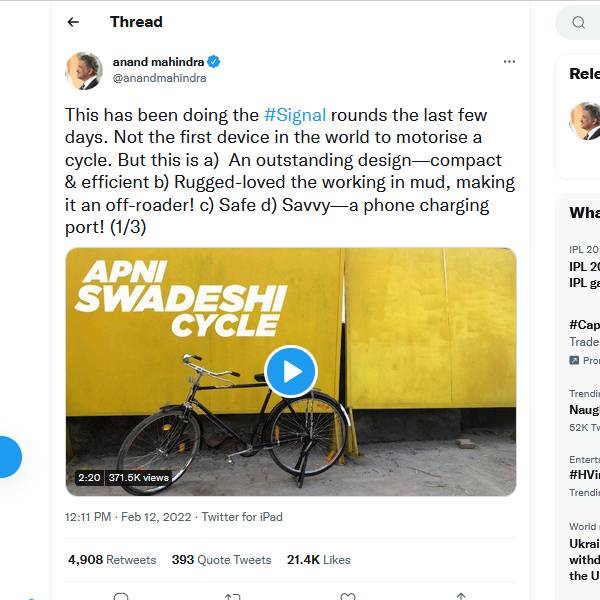
Task: Open anand mahindra's profile picture
Action: click(84, 70)
